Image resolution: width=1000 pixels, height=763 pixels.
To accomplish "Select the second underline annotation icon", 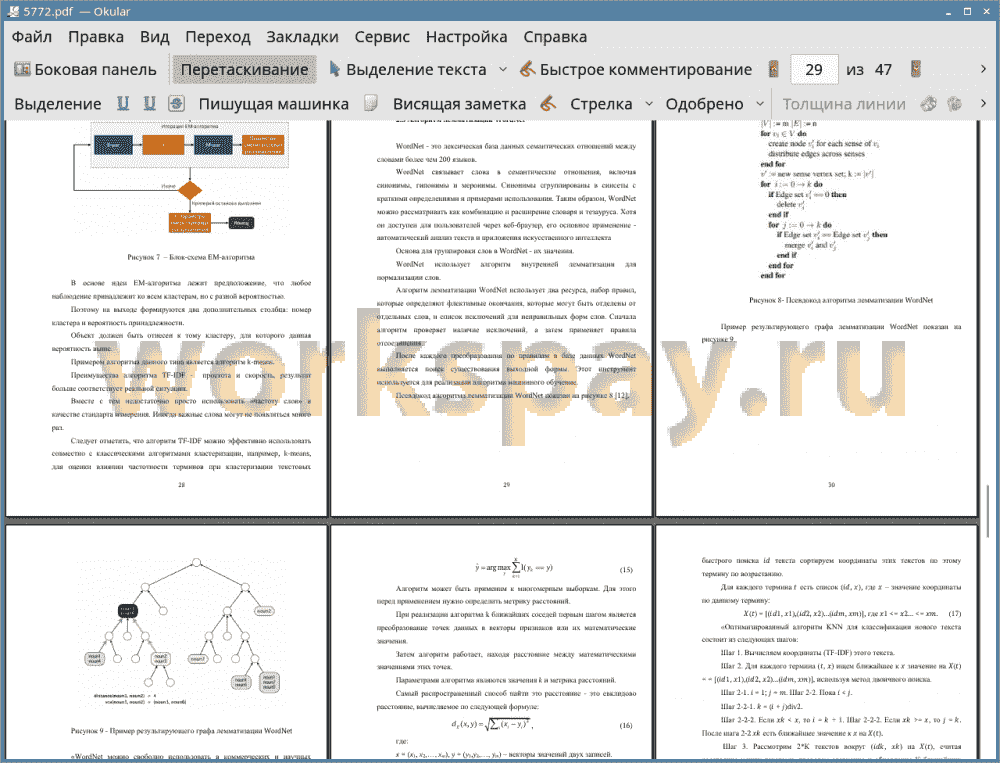I will [149, 104].
